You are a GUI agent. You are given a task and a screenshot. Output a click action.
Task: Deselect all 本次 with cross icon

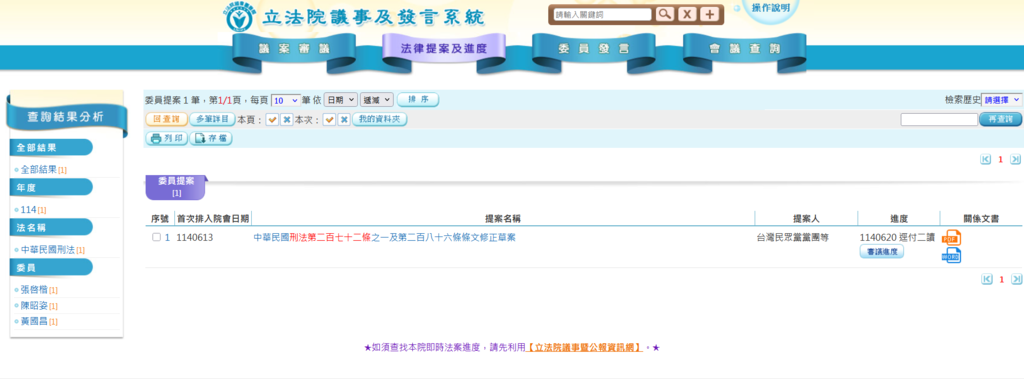(x=344, y=120)
